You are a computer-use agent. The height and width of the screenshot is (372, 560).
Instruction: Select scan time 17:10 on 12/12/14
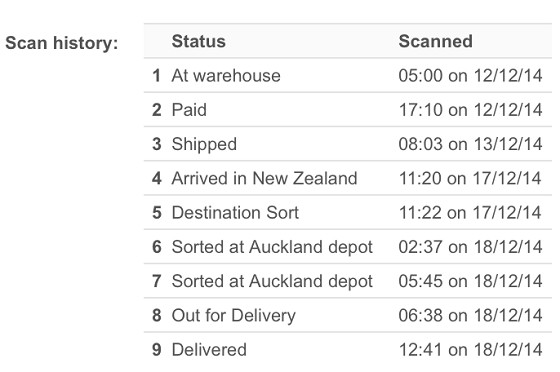(470, 110)
